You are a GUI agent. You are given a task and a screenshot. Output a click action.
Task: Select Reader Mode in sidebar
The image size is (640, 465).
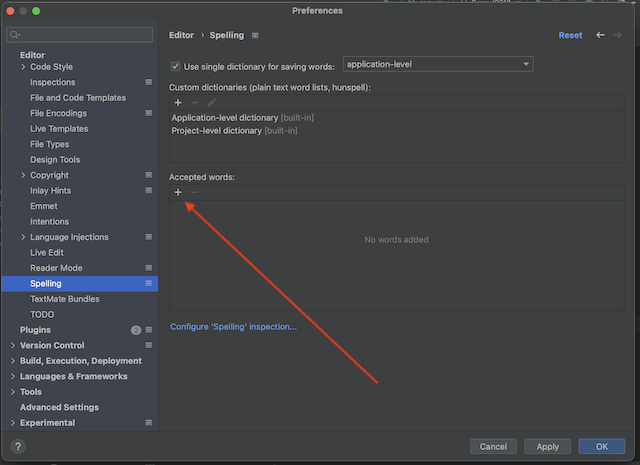click(x=56, y=268)
